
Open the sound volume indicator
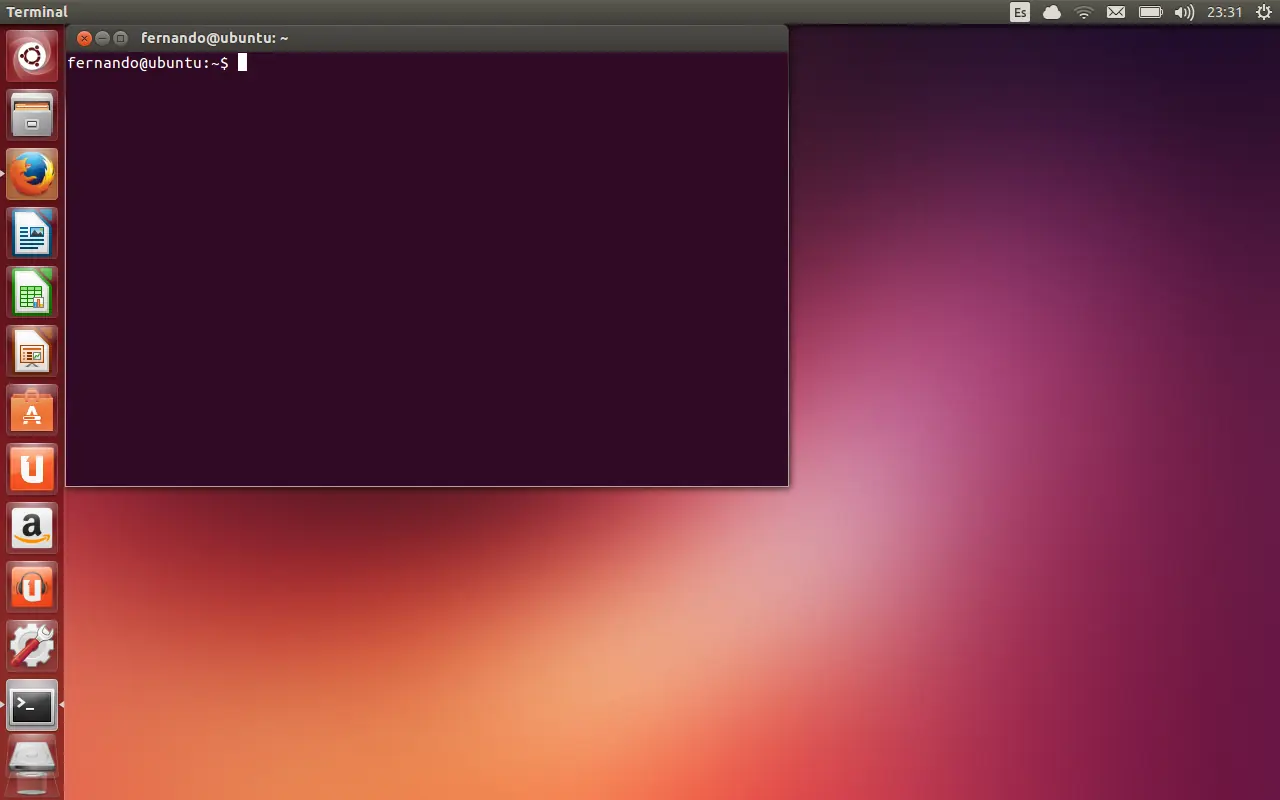pos(1184,12)
